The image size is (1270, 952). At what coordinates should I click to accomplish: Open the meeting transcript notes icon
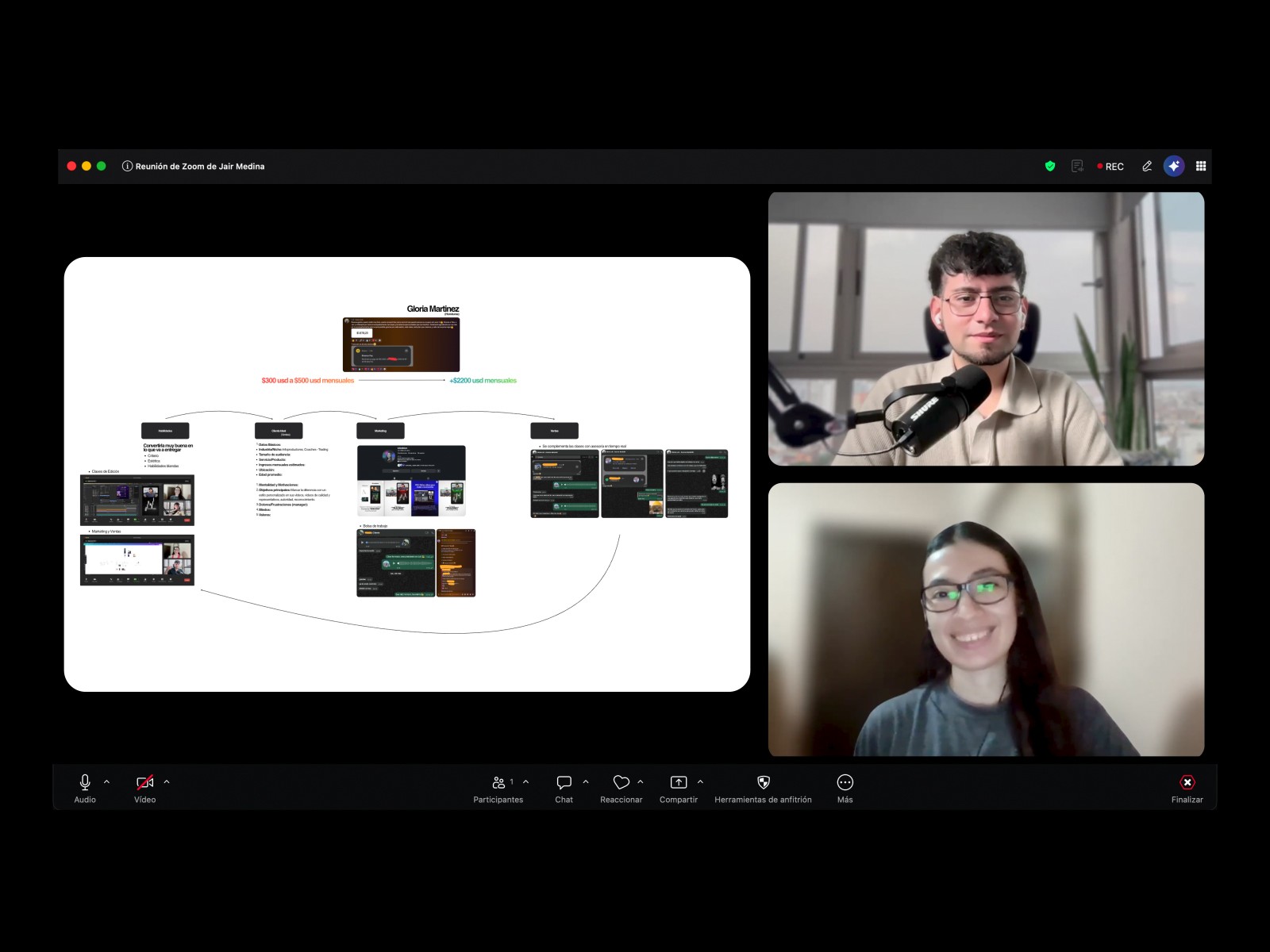click(x=1077, y=166)
